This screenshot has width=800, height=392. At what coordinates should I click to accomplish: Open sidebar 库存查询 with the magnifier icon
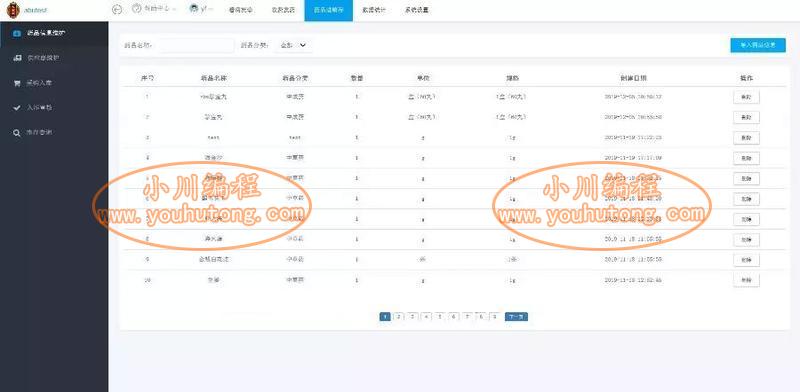(x=54, y=132)
